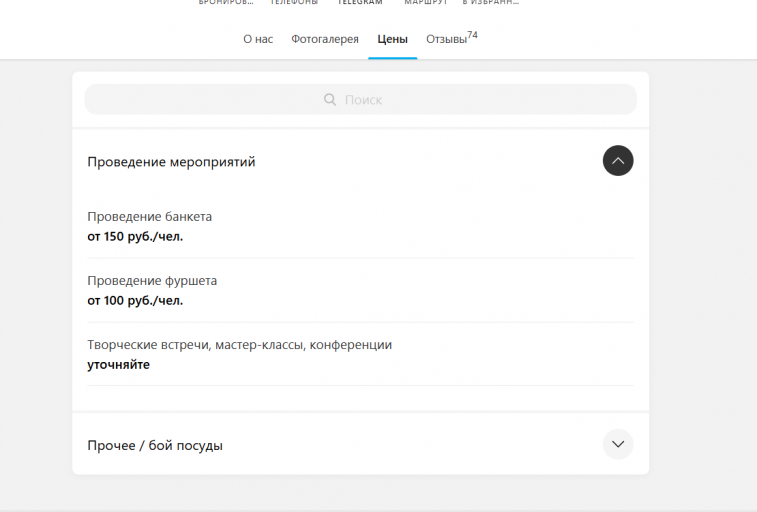The width and height of the screenshot is (757, 512).
Task: Click the magnifier icon in search bar
Action: [x=330, y=99]
